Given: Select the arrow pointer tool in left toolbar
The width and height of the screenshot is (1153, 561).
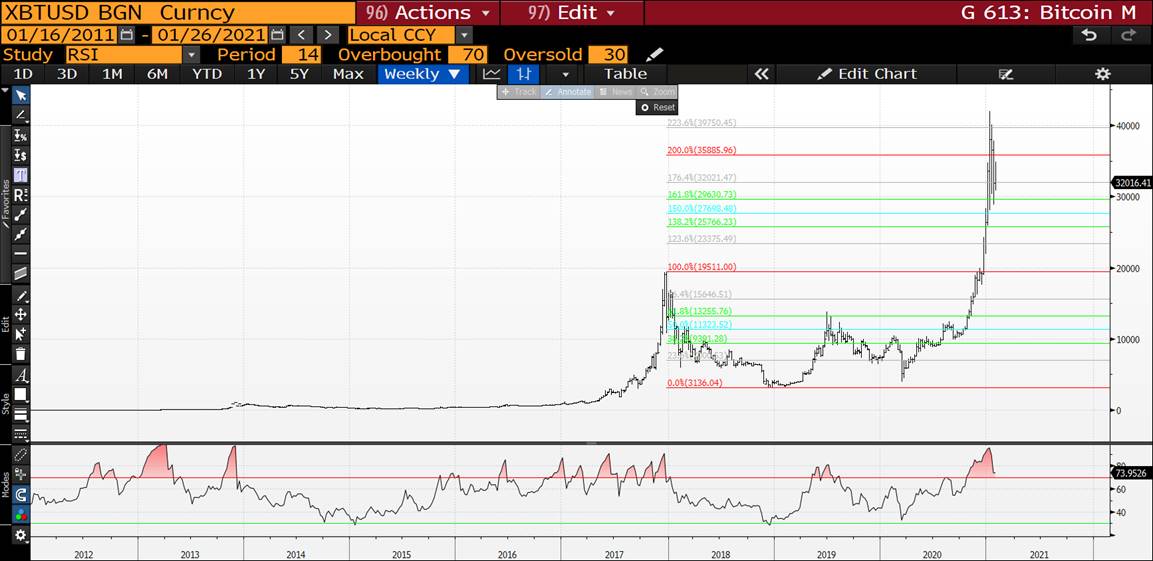Looking at the screenshot, I should (21, 96).
